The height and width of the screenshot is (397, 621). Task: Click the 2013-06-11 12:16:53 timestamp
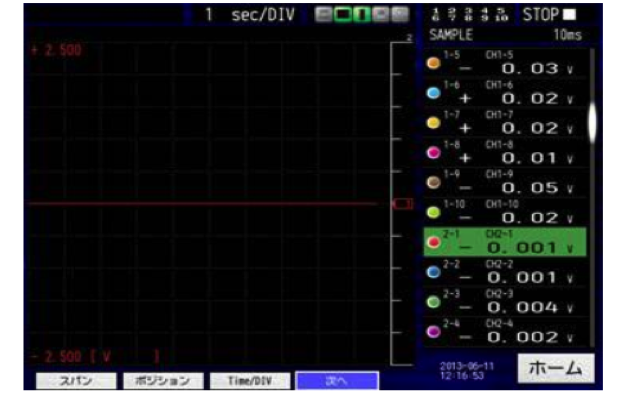pos(467,370)
